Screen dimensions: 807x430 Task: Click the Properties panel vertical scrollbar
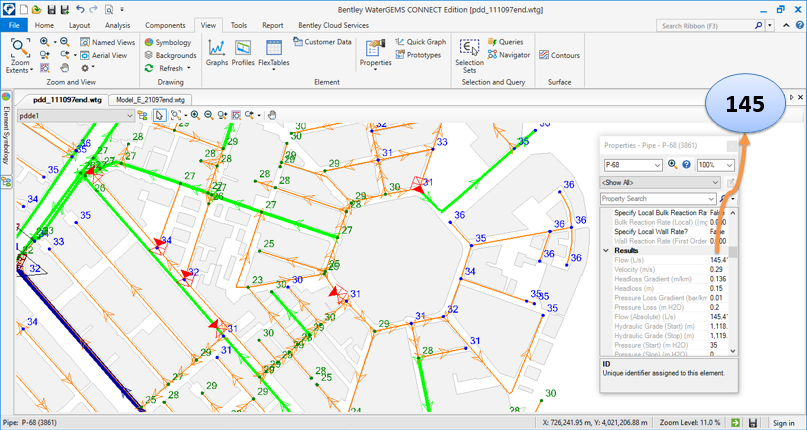click(x=732, y=282)
